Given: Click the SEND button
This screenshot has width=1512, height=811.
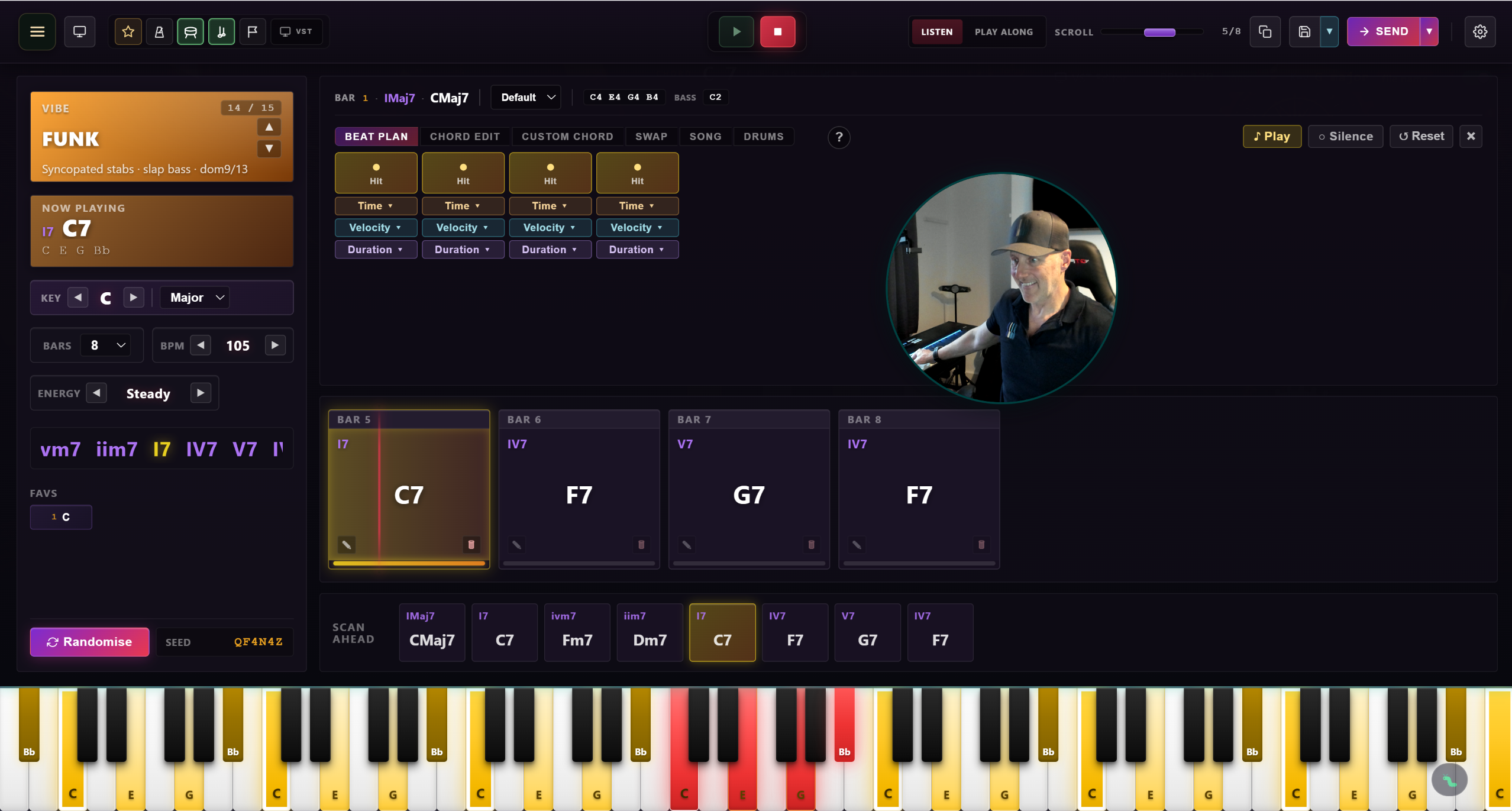Looking at the screenshot, I should coord(1384,31).
